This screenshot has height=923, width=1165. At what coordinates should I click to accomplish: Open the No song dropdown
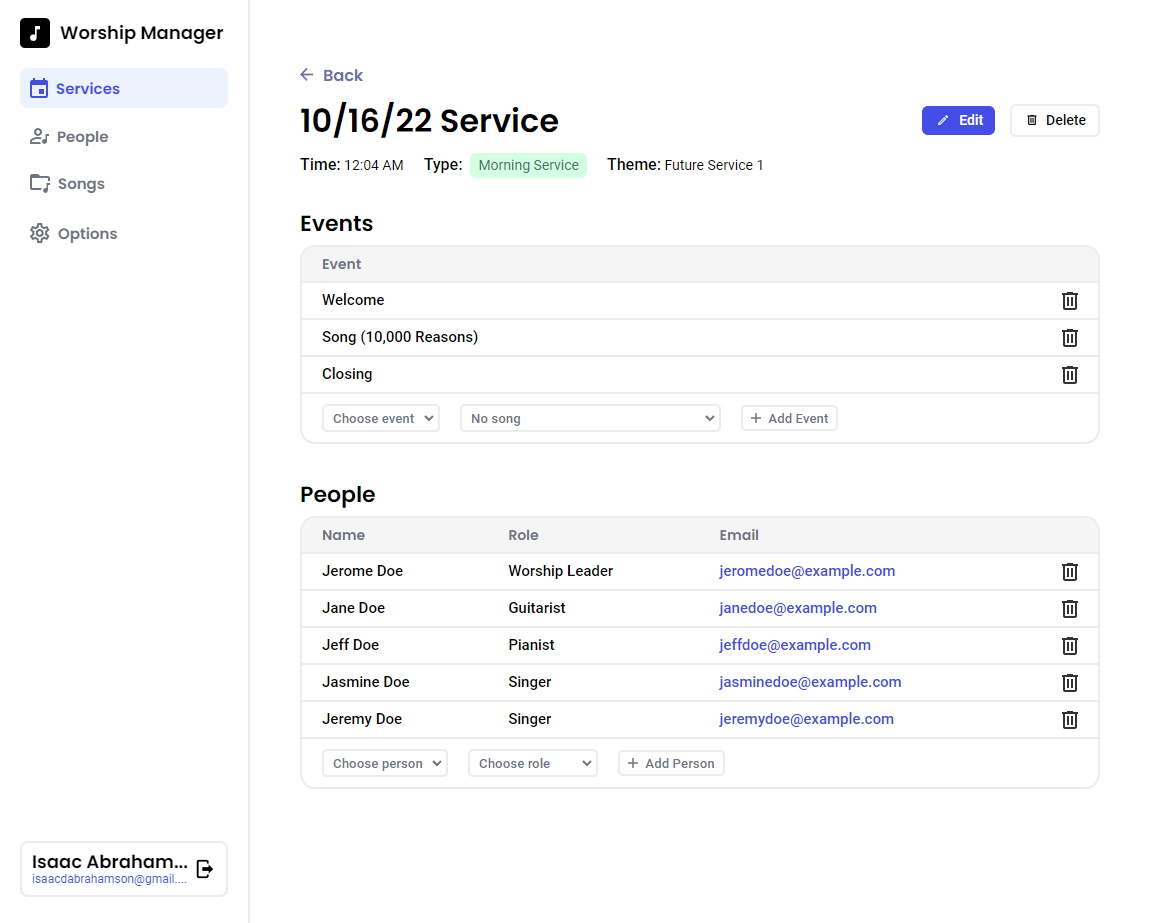(x=590, y=418)
